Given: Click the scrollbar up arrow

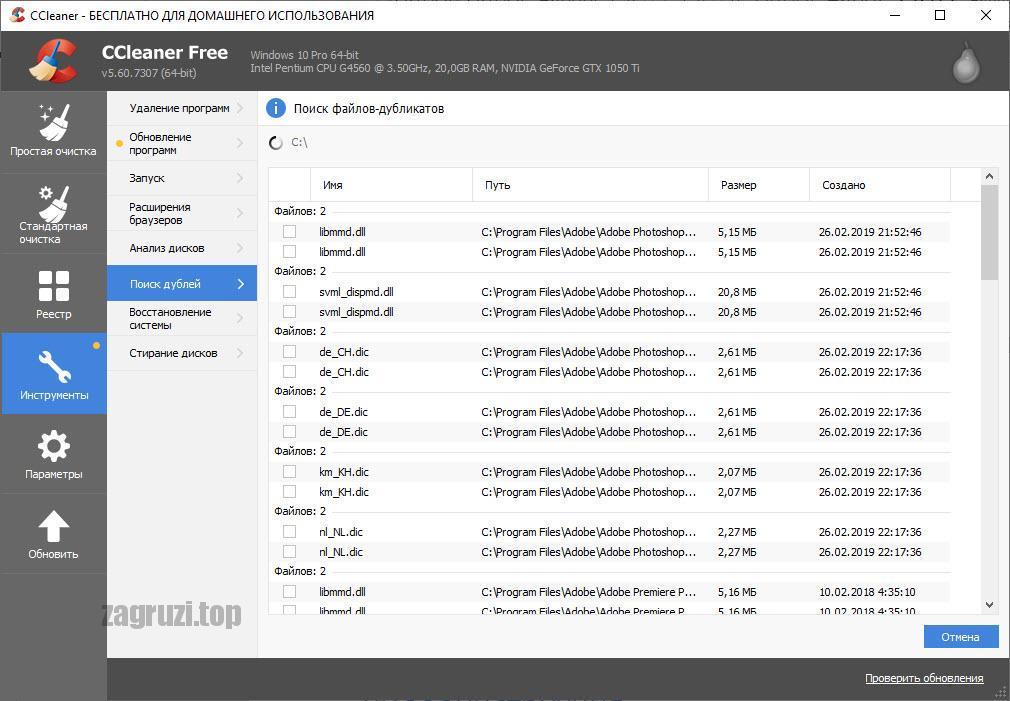Looking at the screenshot, I should point(989,176).
